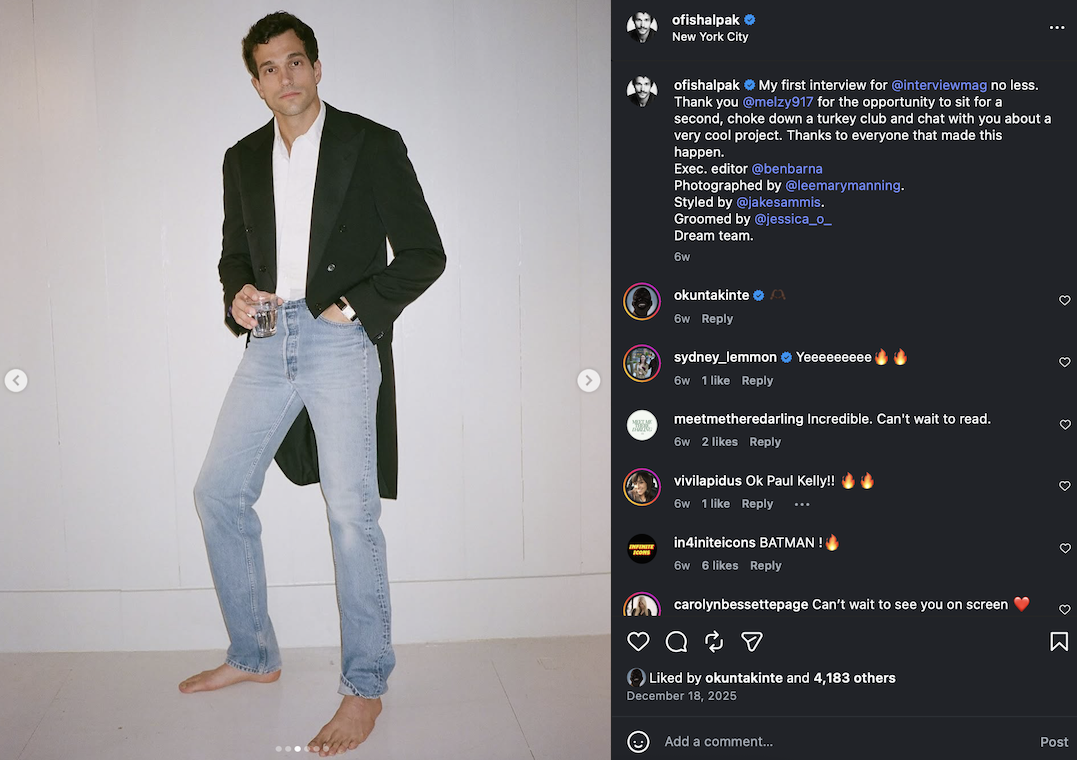The image size is (1077, 760).
Task: Like sydney_lemmon's comment
Action: (1064, 363)
